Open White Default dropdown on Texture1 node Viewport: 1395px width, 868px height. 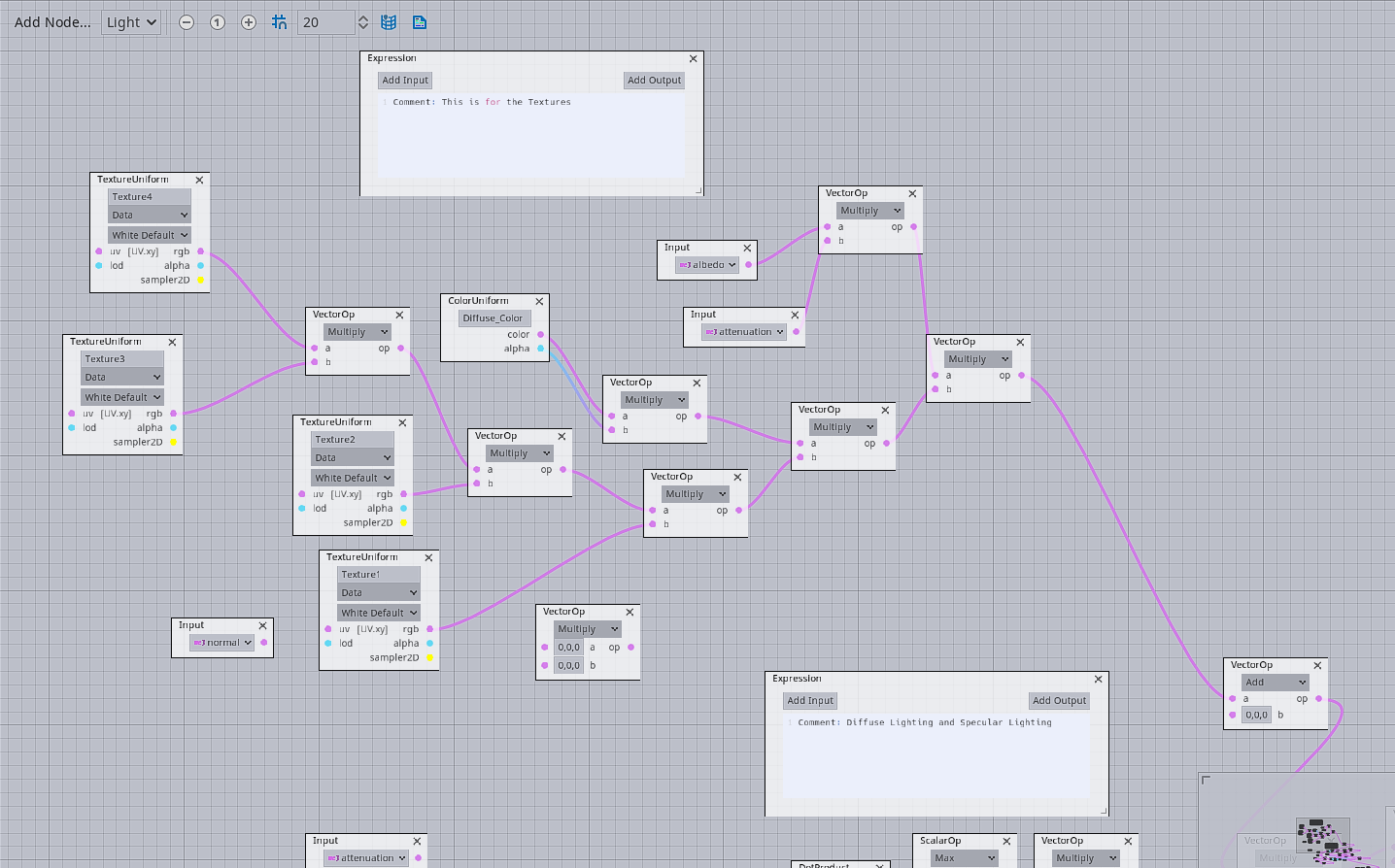click(379, 613)
